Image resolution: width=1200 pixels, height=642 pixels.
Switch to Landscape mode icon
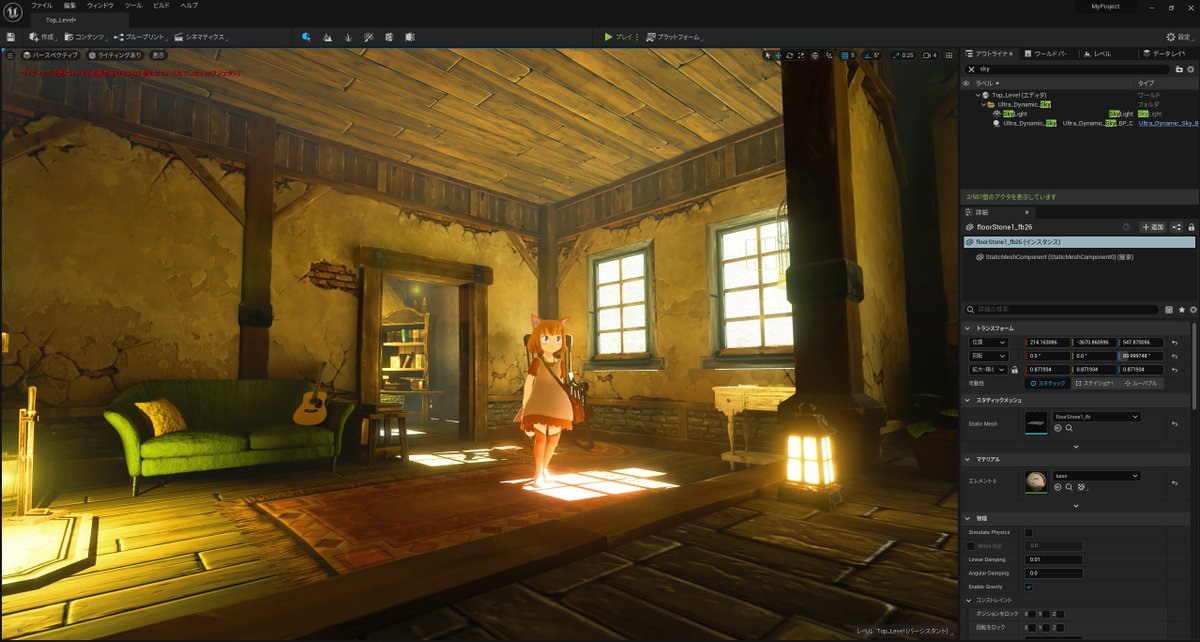(x=327, y=37)
